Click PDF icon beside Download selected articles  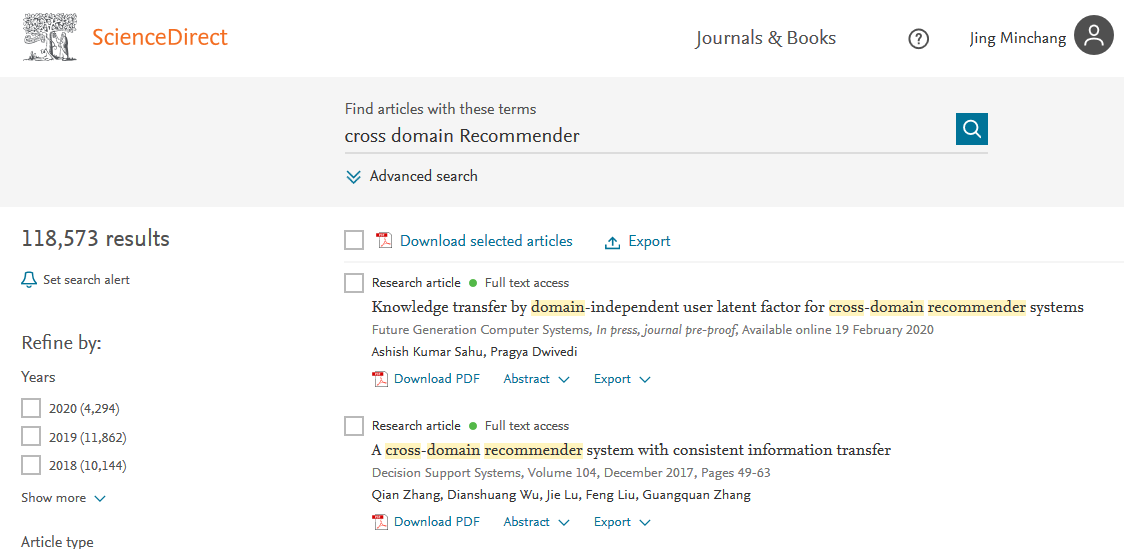[x=384, y=241]
